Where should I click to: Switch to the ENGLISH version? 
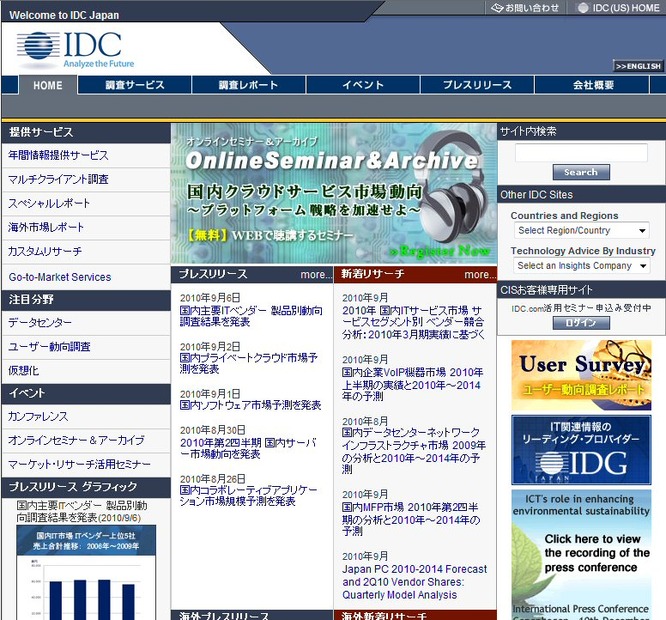638,66
